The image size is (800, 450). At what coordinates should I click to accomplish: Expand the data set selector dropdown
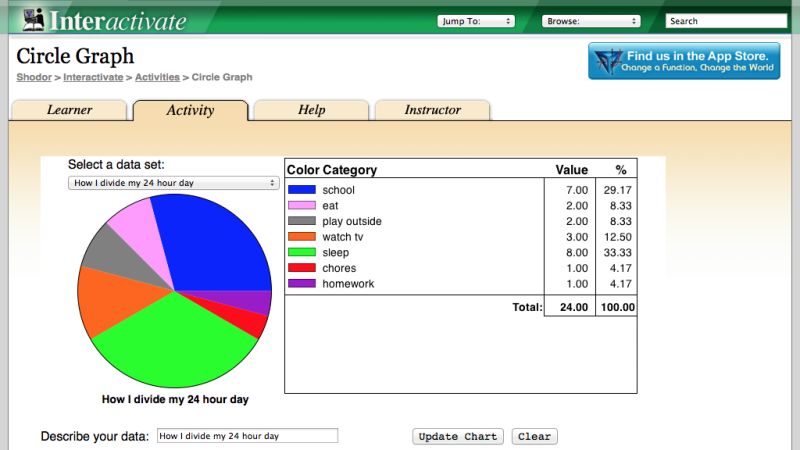(x=173, y=183)
